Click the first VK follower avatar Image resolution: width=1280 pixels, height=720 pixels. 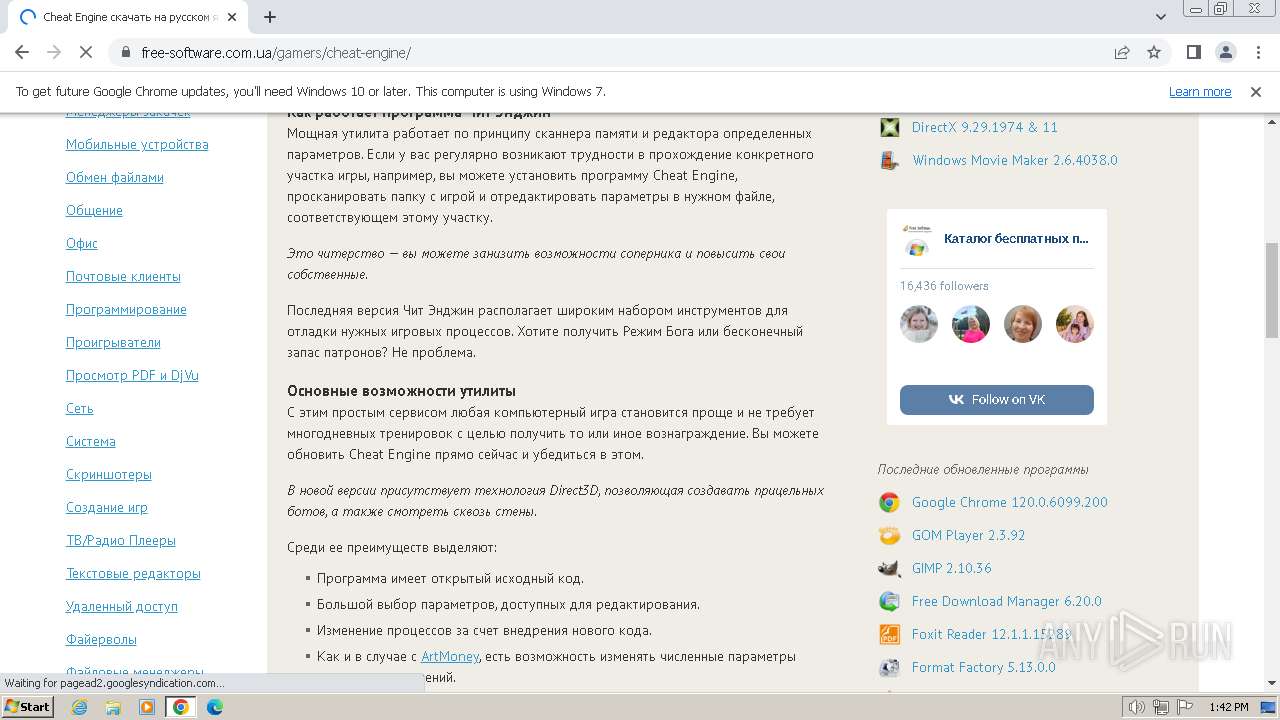pos(919,324)
